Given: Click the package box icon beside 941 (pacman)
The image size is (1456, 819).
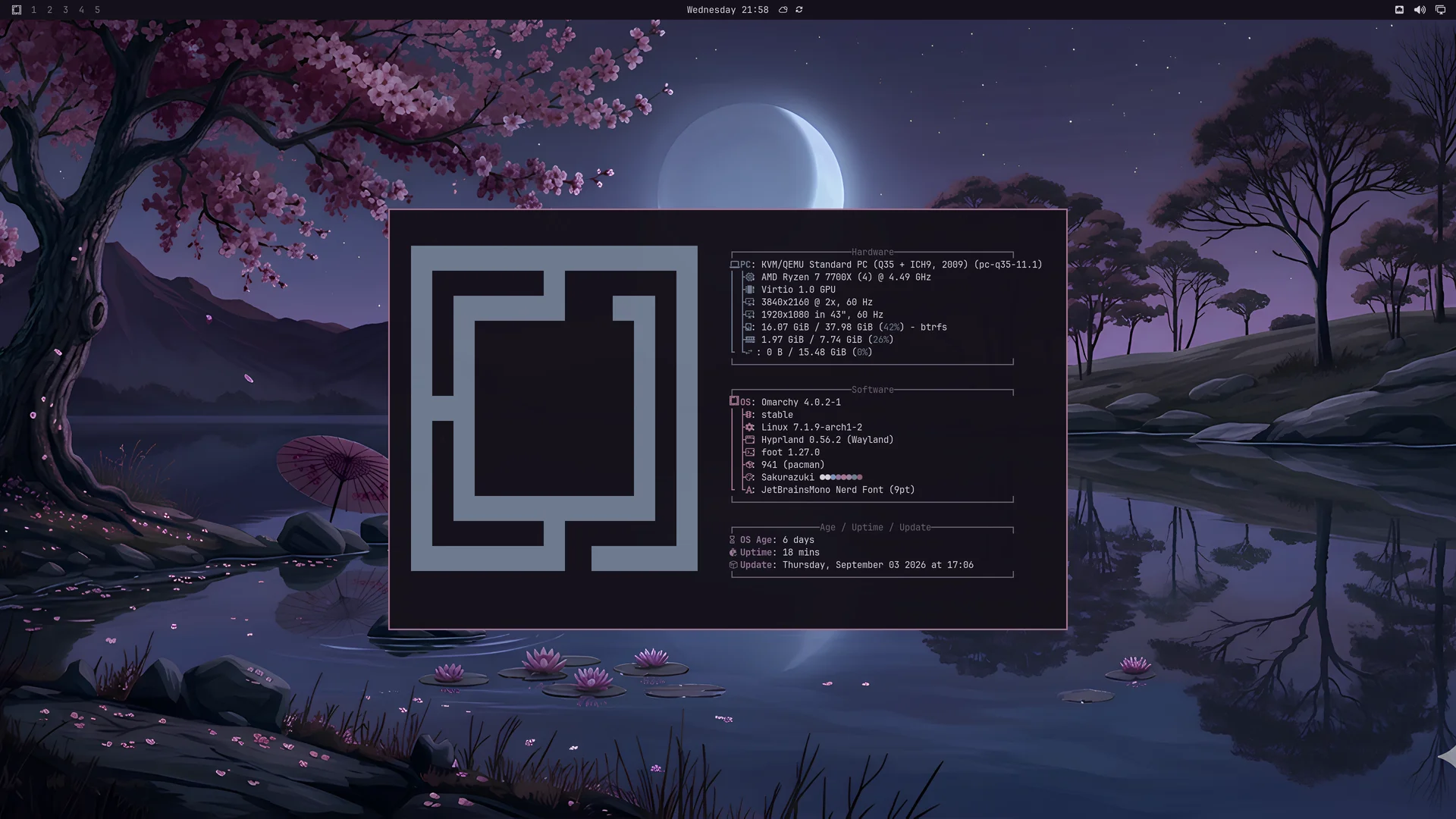Looking at the screenshot, I should (x=750, y=465).
